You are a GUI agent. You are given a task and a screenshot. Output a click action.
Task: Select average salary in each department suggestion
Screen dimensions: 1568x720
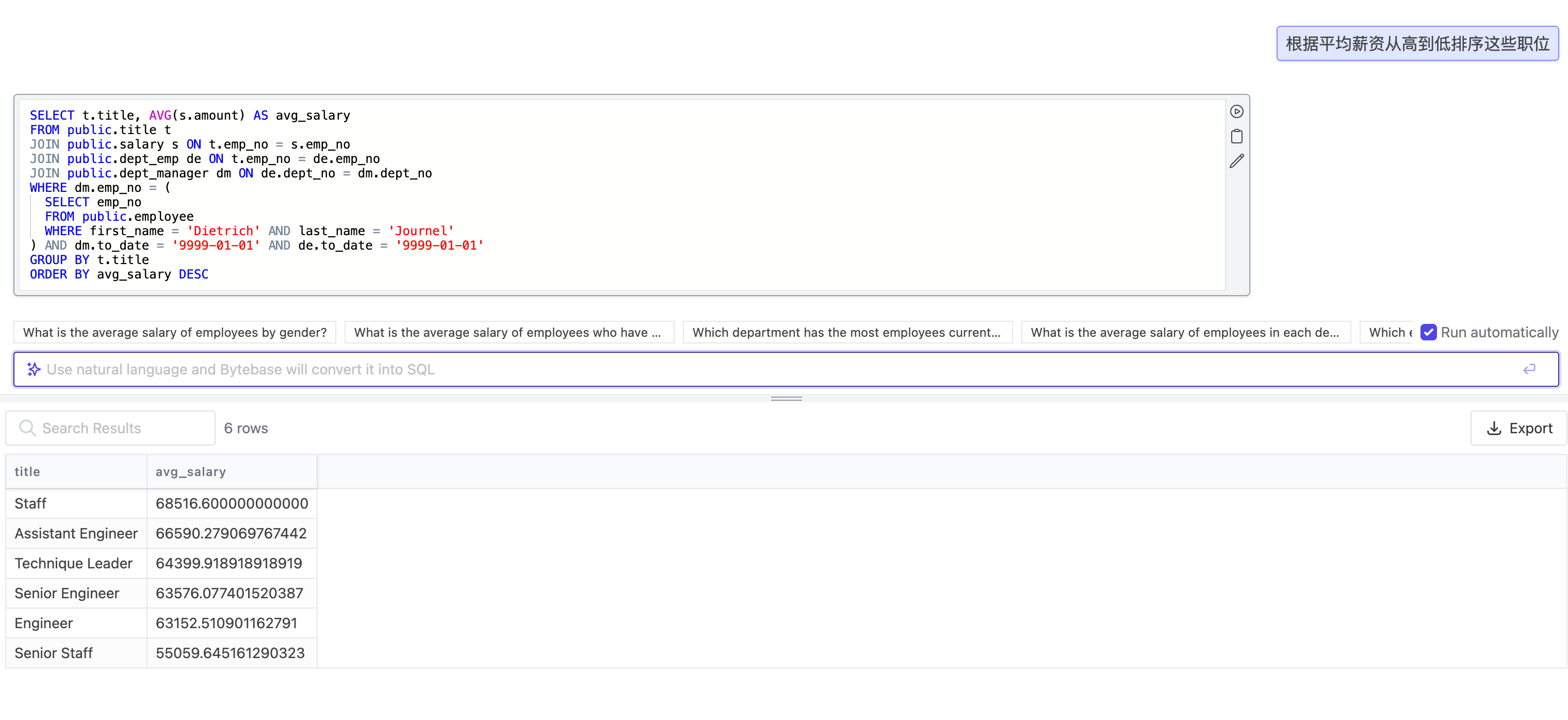1185,332
